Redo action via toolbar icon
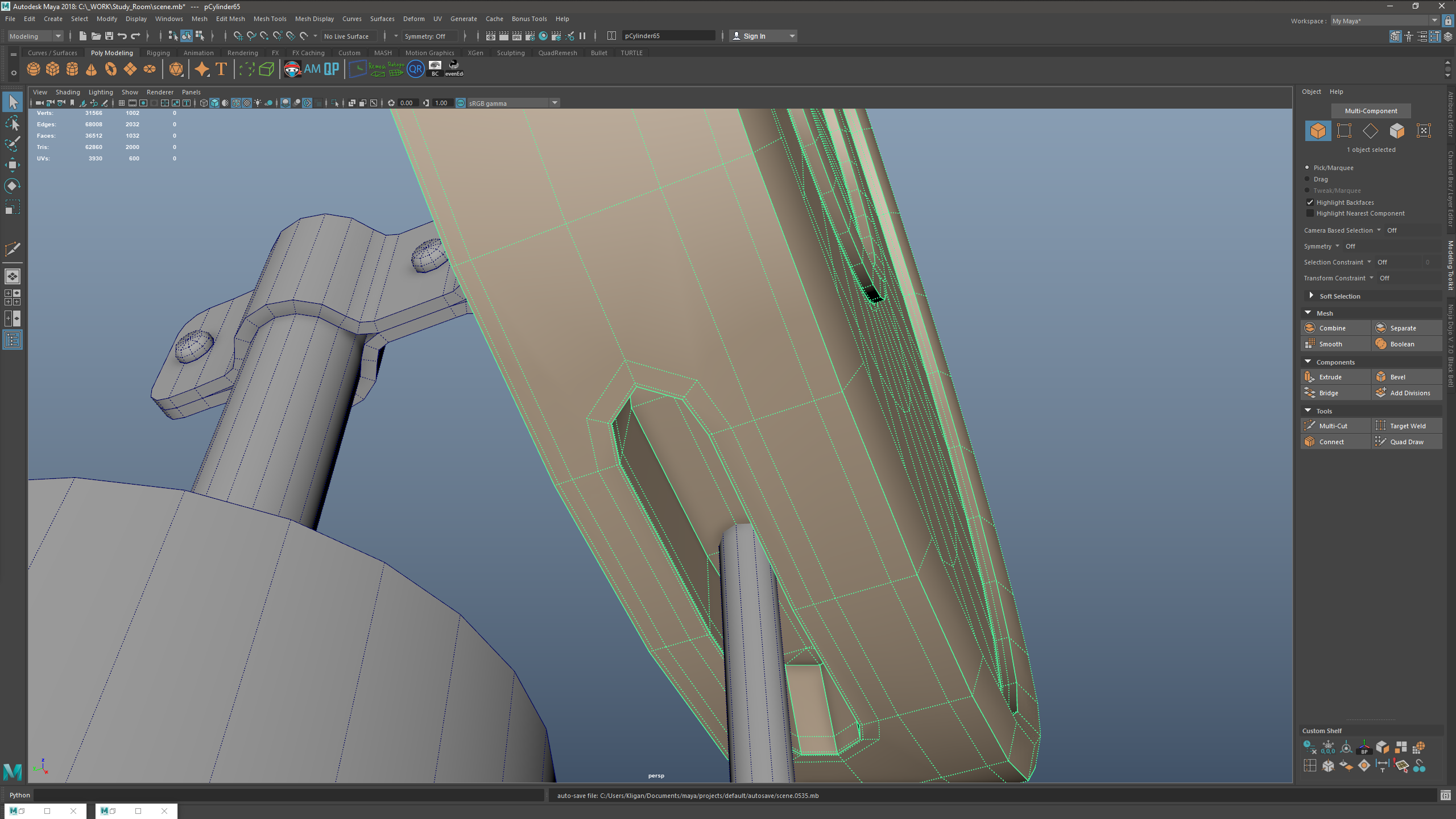1456x819 pixels. [x=135, y=36]
